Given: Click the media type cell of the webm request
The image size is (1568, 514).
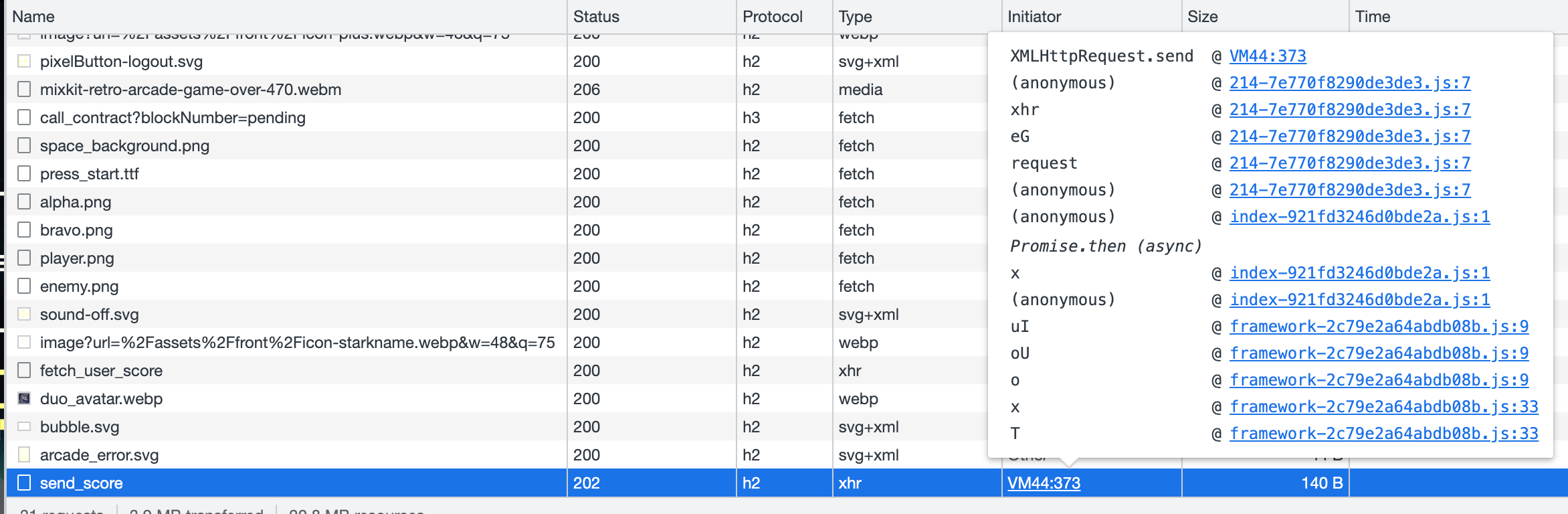Looking at the screenshot, I should [860, 90].
